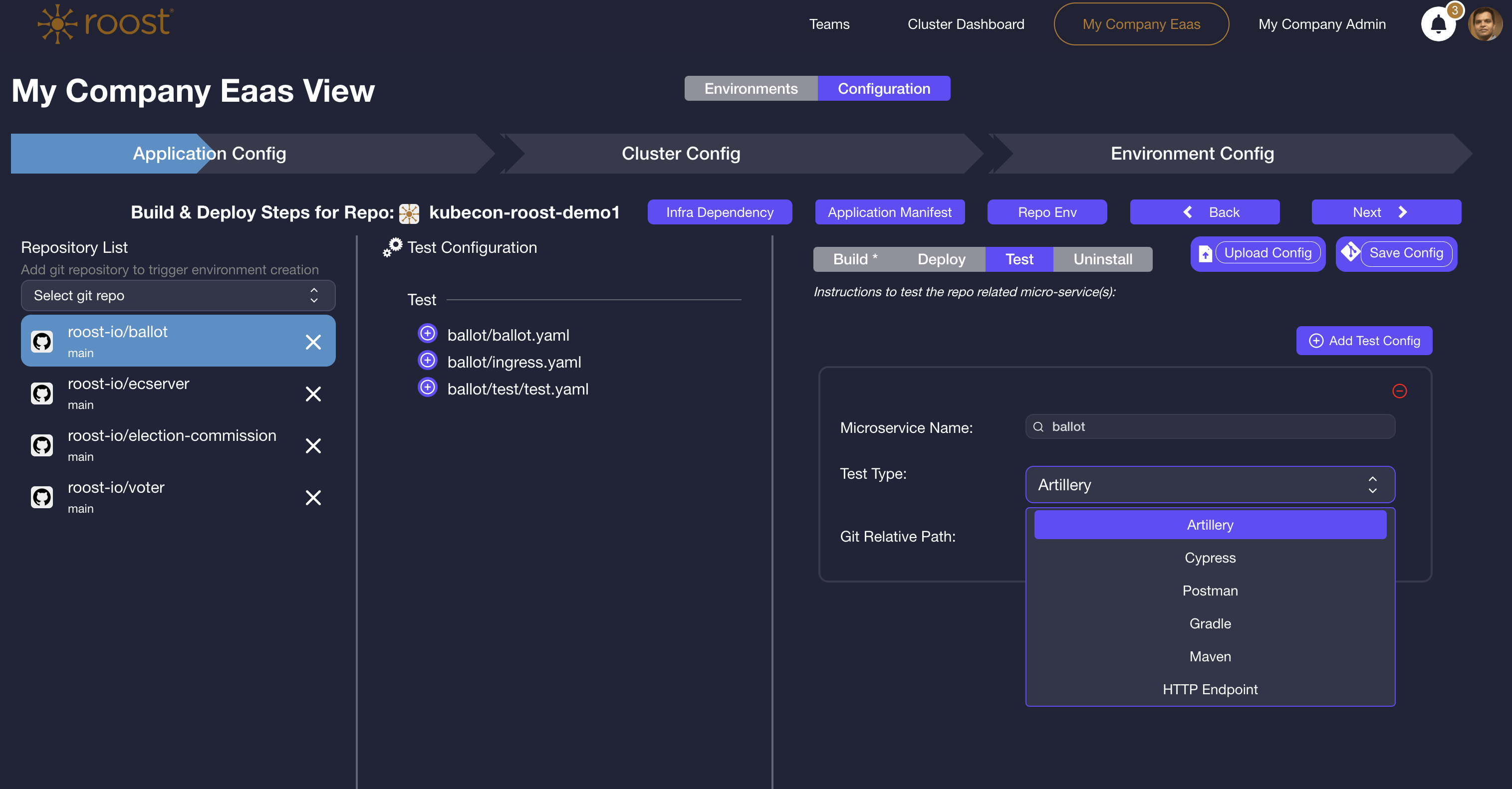Choose Maven from the test type list
Viewport: 1512px width, 789px height.
1210,656
